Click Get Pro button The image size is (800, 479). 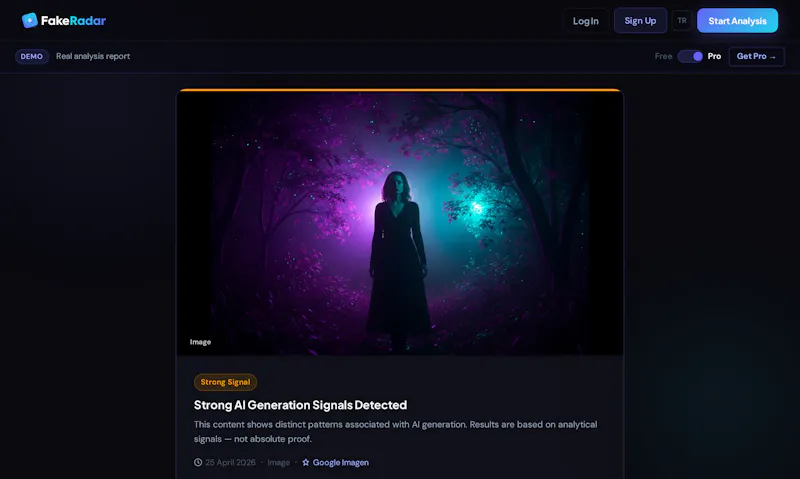pos(756,56)
